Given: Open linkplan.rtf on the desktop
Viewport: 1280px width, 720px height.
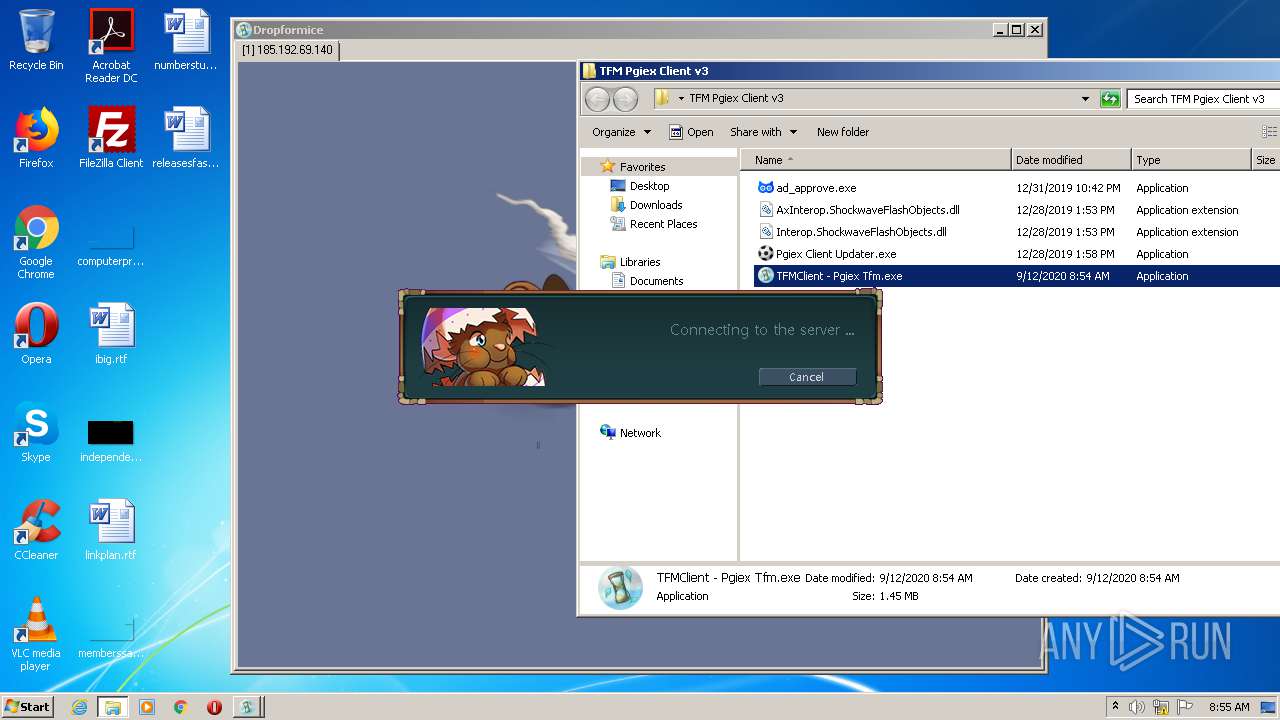Looking at the screenshot, I should coord(111,529).
